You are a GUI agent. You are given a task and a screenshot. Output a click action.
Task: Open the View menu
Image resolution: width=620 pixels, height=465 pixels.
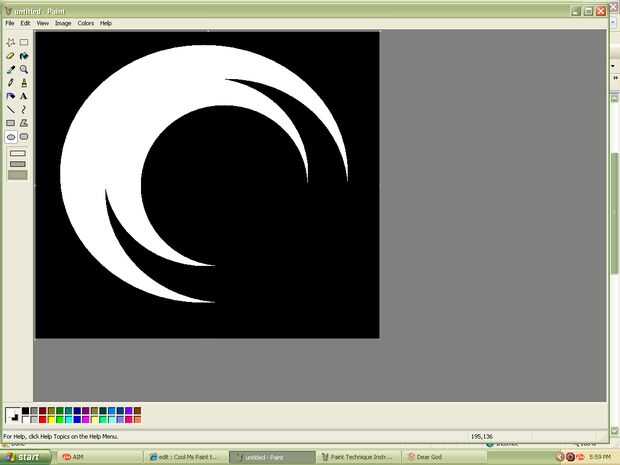tap(43, 23)
